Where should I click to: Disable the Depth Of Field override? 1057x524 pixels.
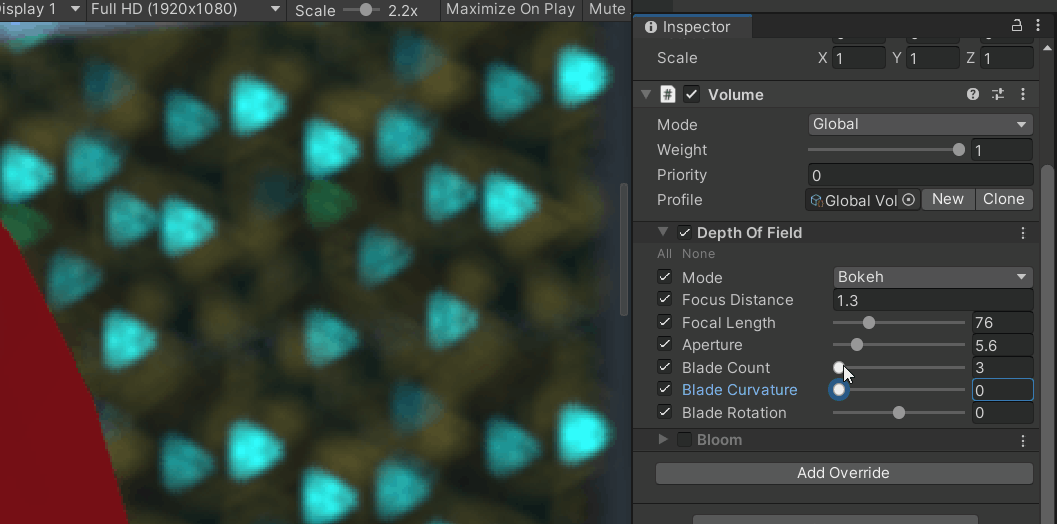[685, 233]
